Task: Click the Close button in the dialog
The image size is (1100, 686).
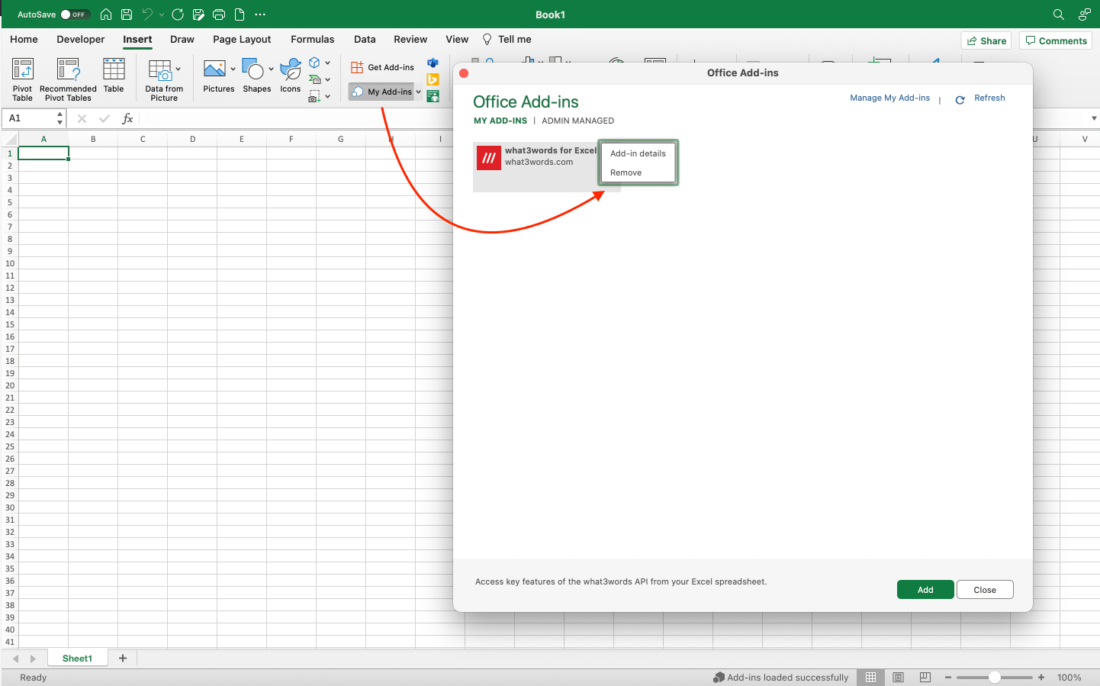Action: (985, 590)
